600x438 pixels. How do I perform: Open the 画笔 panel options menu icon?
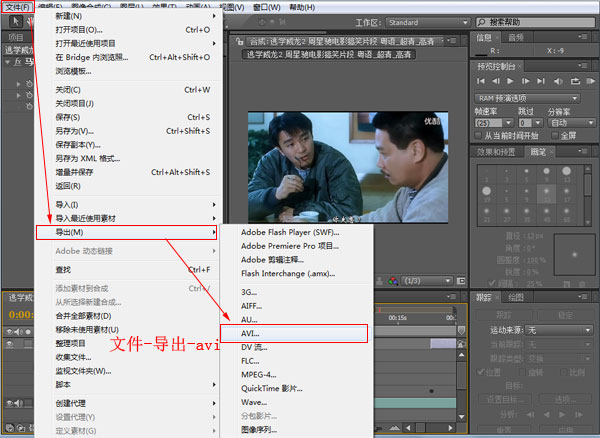[x=583, y=151]
